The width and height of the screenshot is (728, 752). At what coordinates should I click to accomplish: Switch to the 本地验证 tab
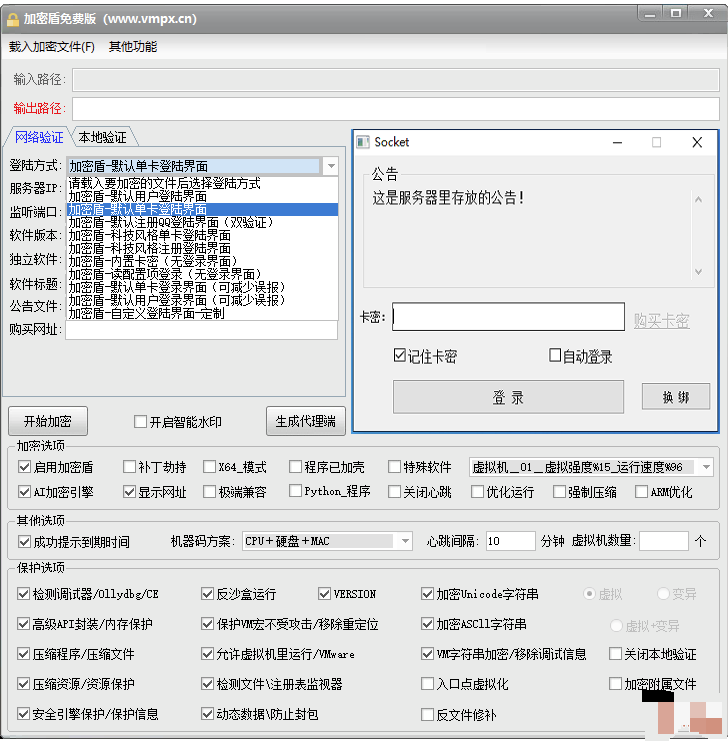pyautogui.click(x=102, y=137)
